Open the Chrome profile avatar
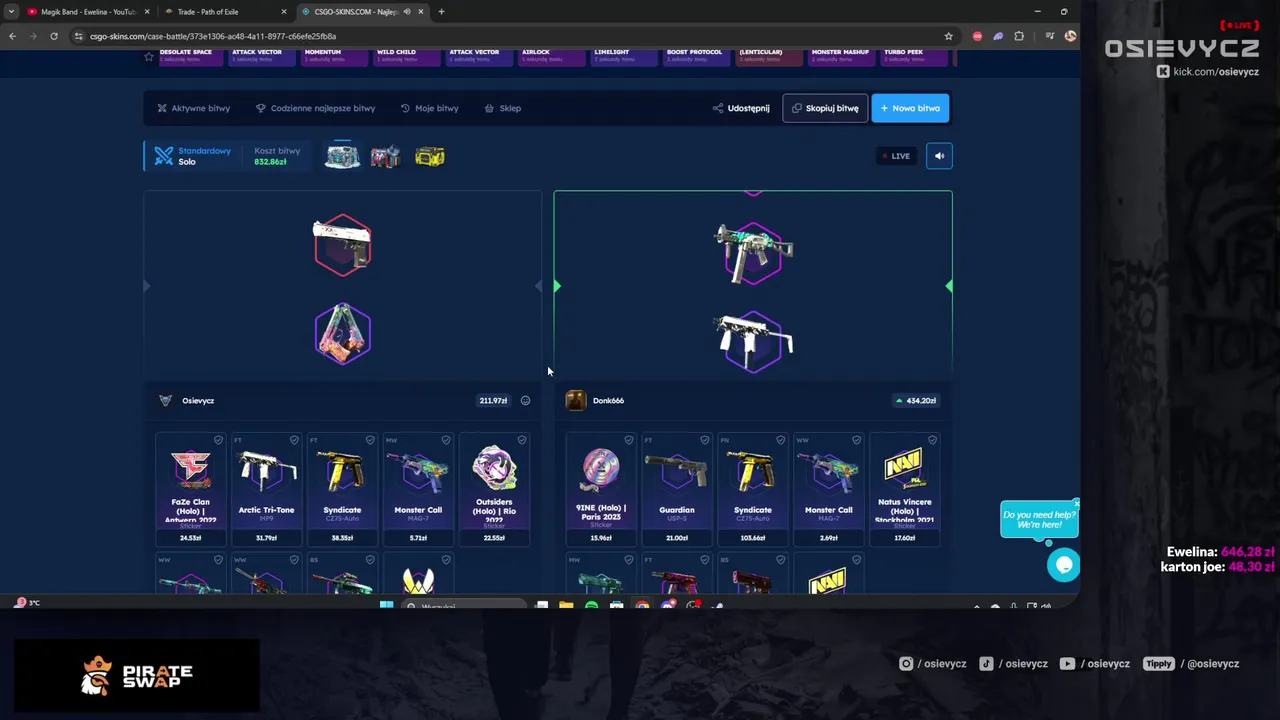Viewport: 1280px width, 720px height. (x=1070, y=36)
